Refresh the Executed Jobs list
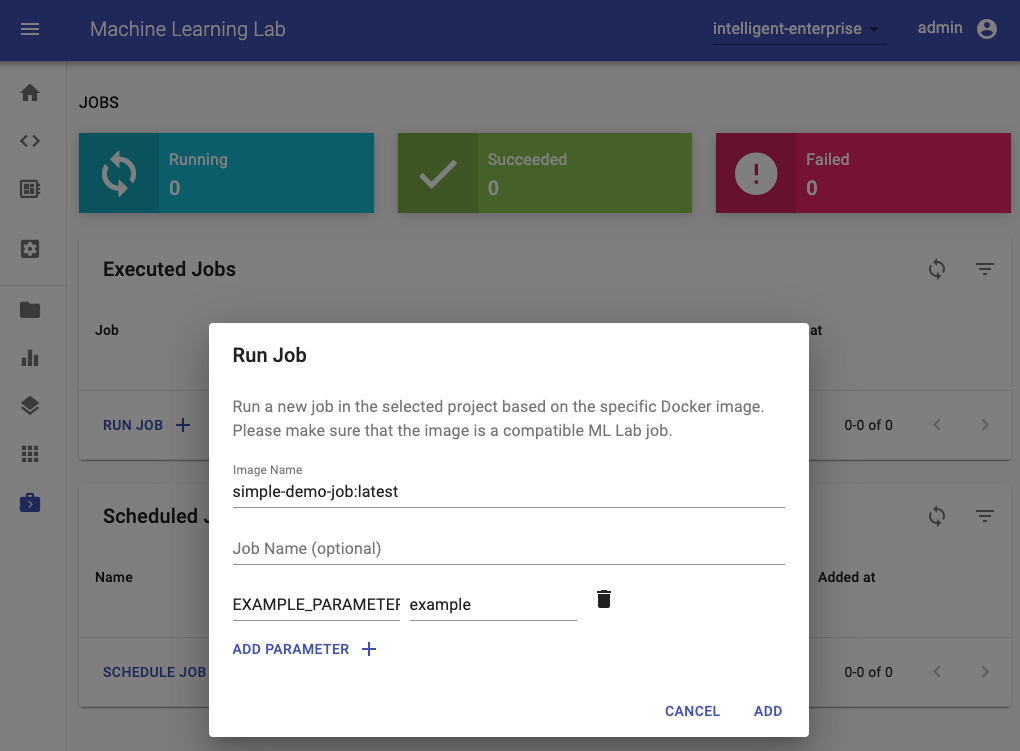1020x751 pixels. pos(937,269)
